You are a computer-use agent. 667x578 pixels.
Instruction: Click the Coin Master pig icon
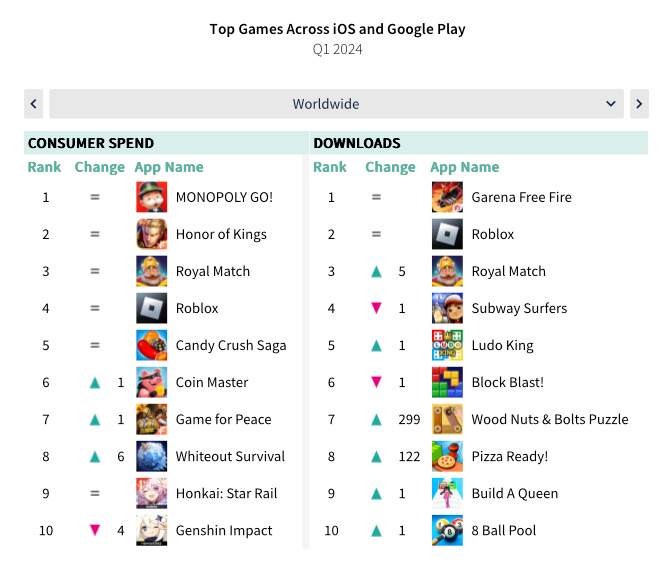151,382
